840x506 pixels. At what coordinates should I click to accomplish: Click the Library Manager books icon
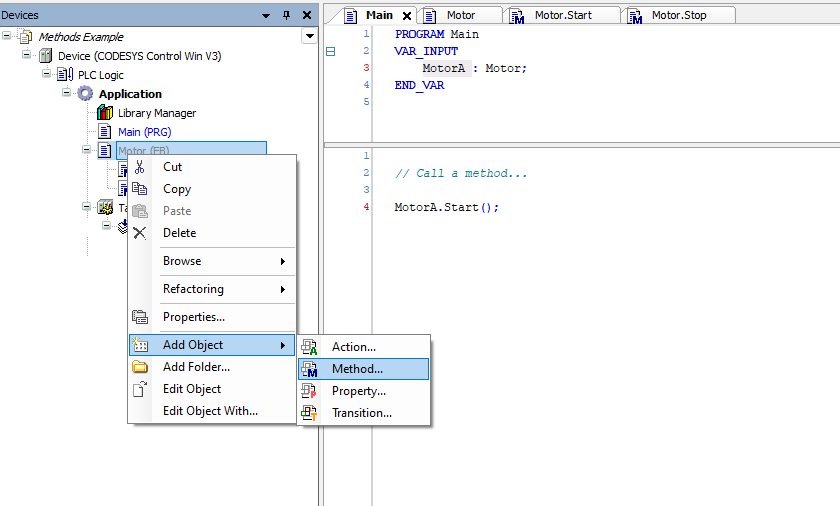105,112
